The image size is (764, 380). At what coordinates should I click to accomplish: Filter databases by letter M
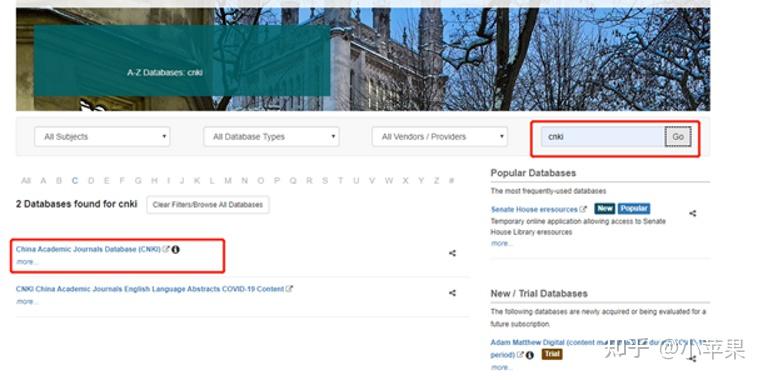[x=228, y=181]
